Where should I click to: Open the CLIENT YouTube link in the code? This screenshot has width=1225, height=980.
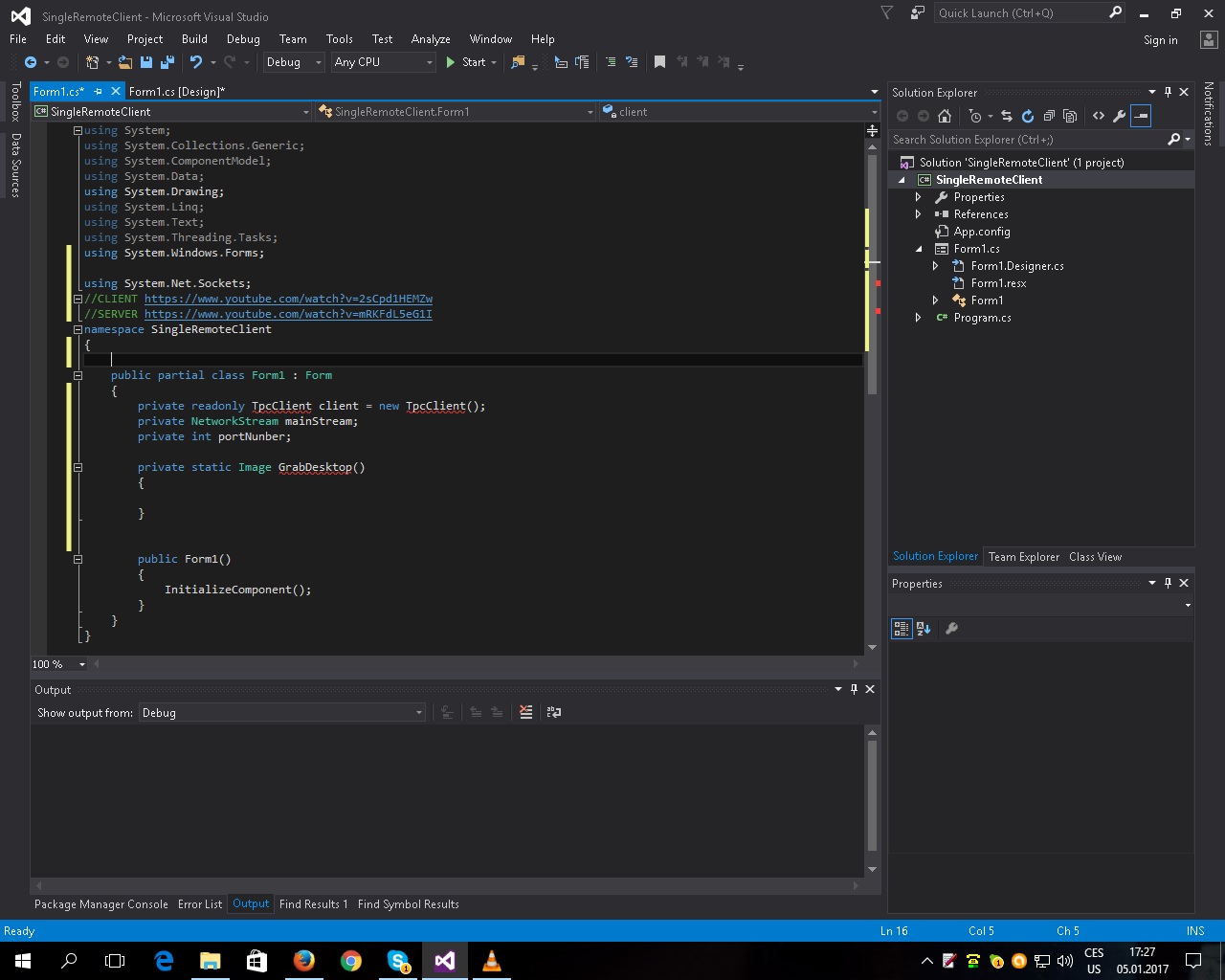(288, 299)
